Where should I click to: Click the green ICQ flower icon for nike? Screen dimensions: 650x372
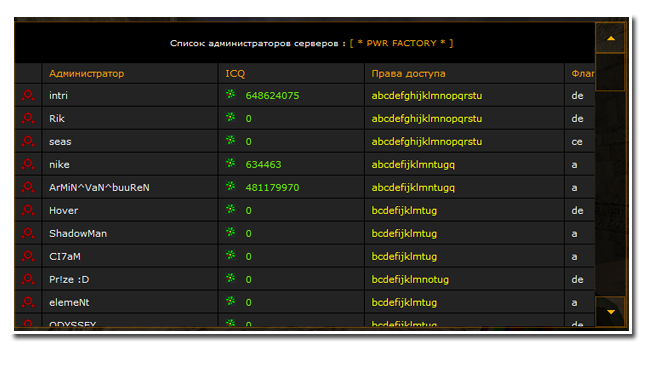pos(230,163)
